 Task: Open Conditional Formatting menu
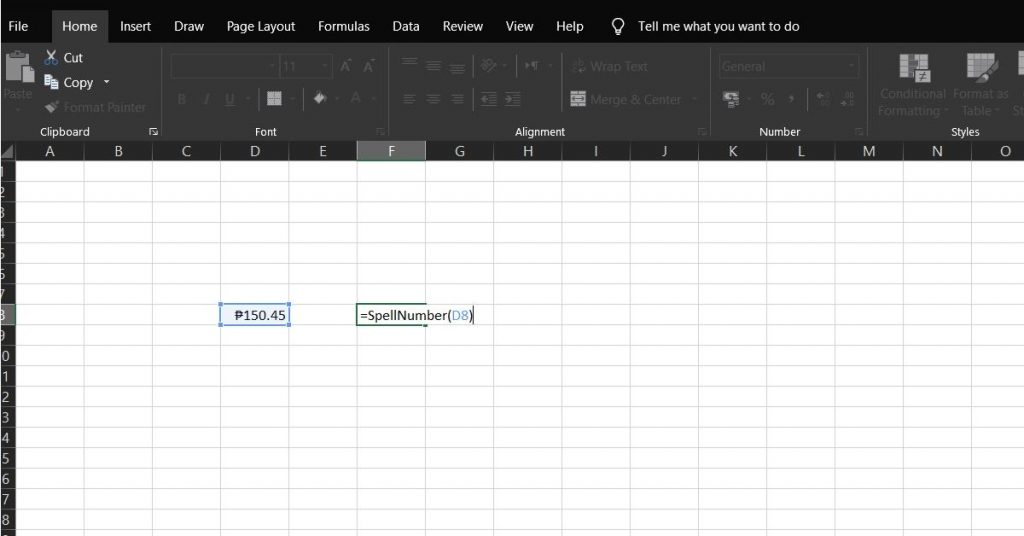pyautogui.click(x=912, y=85)
